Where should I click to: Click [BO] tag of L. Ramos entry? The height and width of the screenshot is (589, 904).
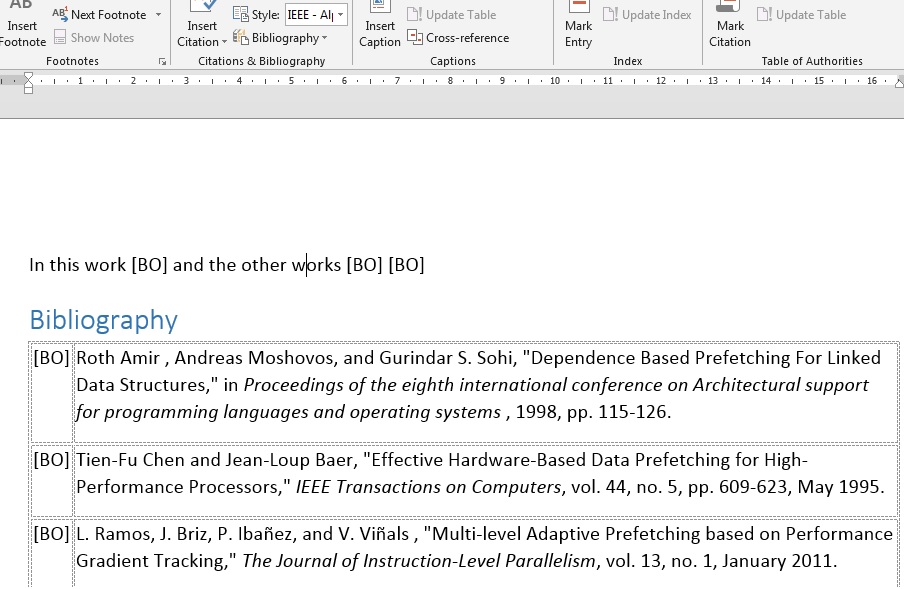(x=51, y=534)
